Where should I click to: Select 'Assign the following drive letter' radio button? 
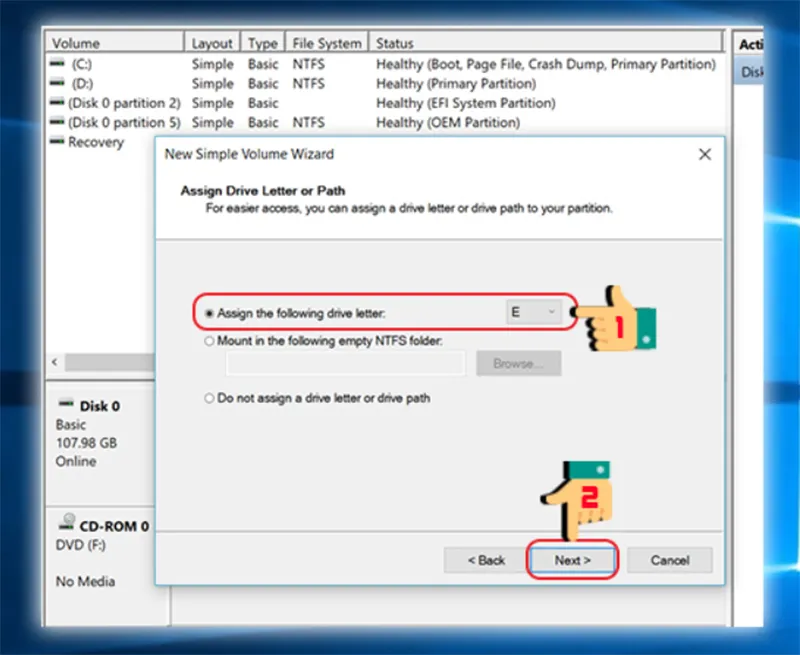[x=209, y=313]
